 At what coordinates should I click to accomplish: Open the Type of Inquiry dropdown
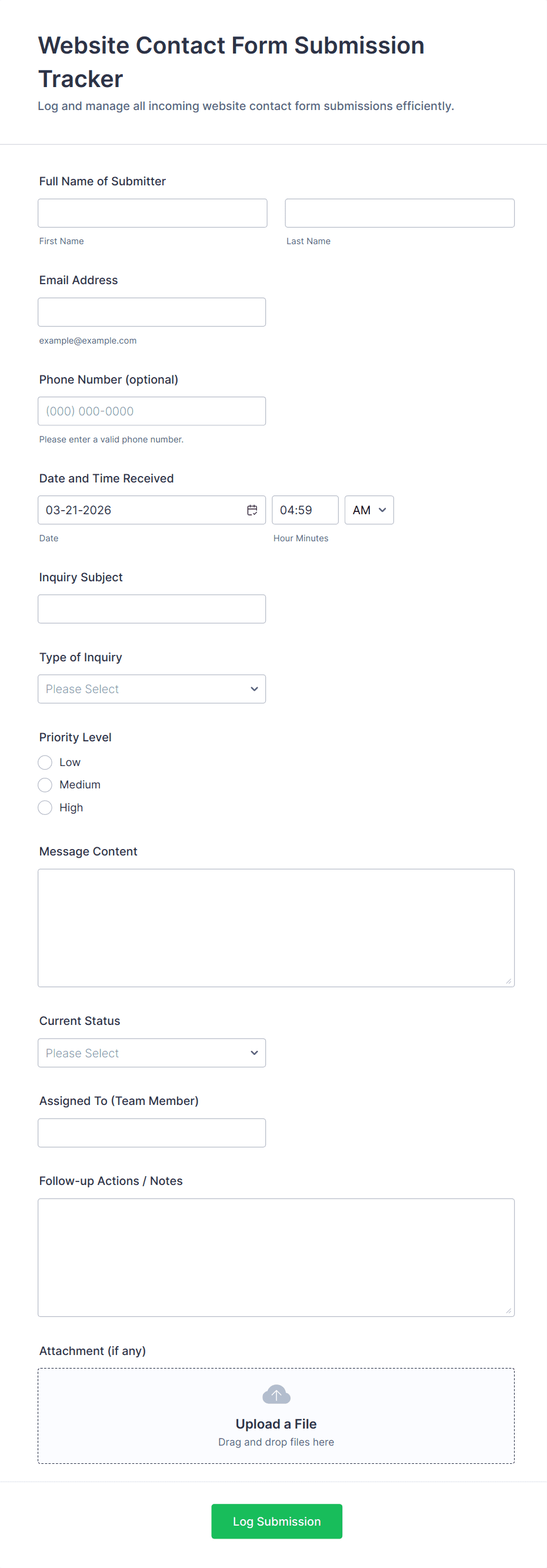click(152, 689)
